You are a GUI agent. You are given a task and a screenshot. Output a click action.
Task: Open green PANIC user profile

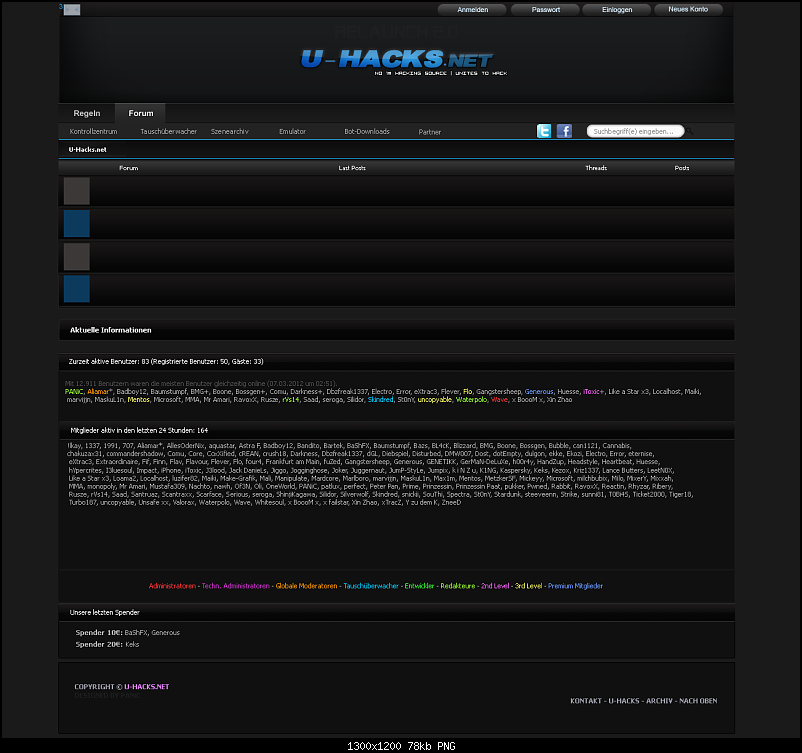74,391
